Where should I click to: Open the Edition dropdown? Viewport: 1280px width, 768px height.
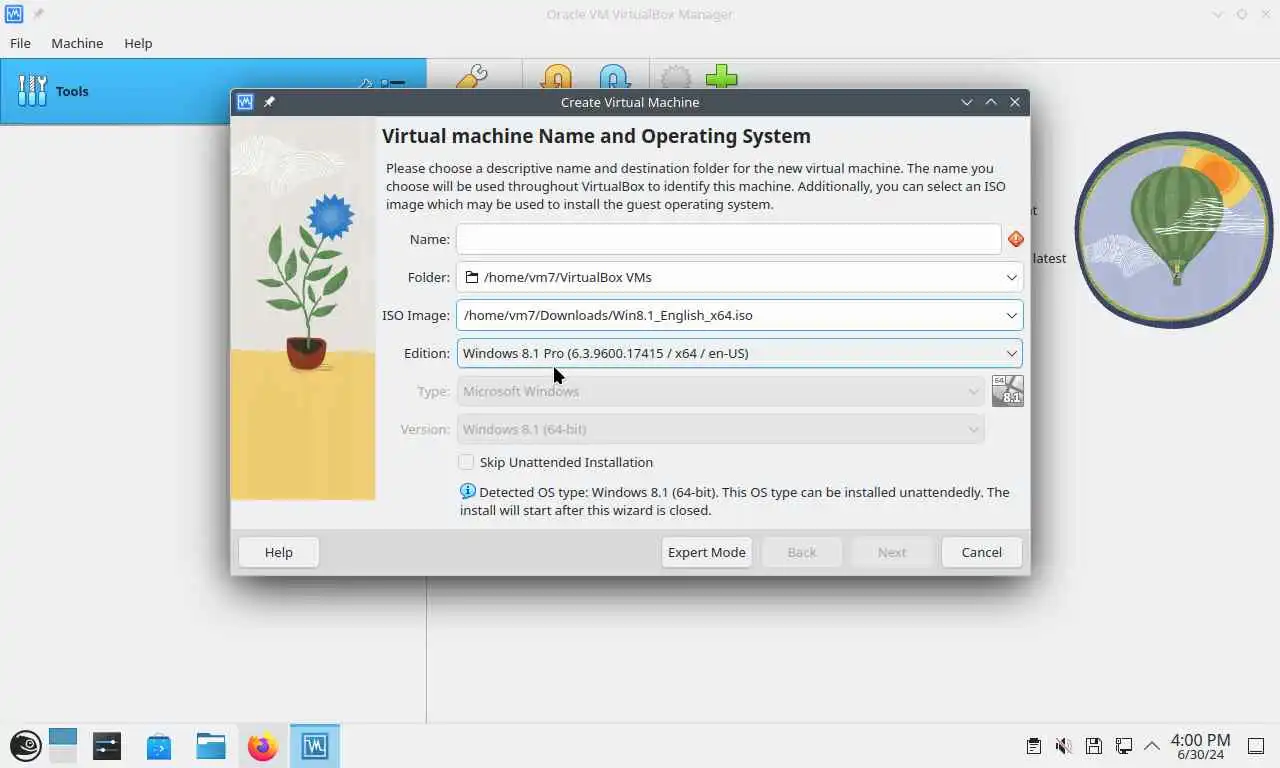740,353
